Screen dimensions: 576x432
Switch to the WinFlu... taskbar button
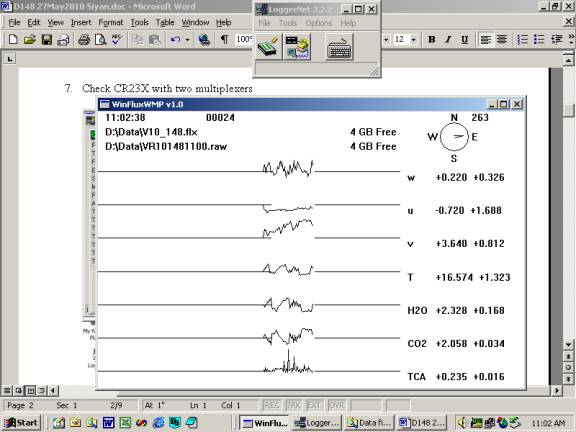264,423
